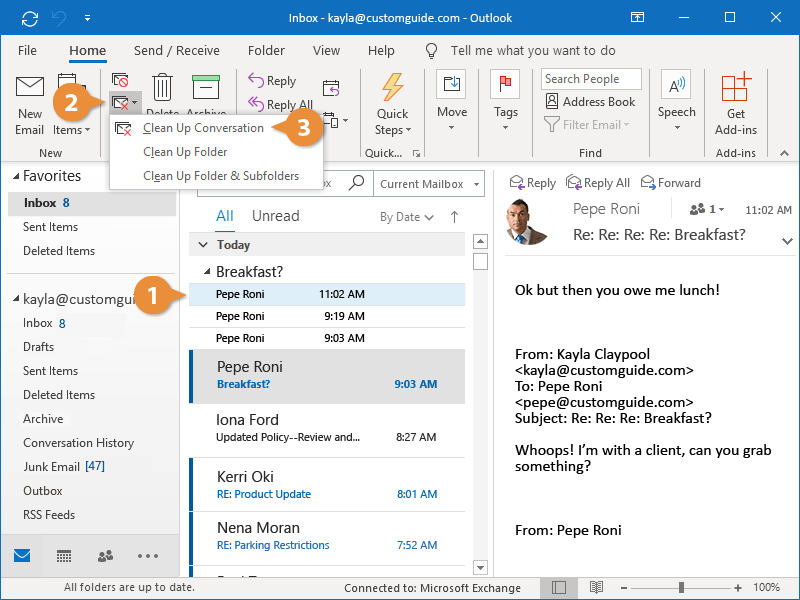The width and height of the screenshot is (800, 600).
Task: Click the Move icon
Action: tap(452, 84)
